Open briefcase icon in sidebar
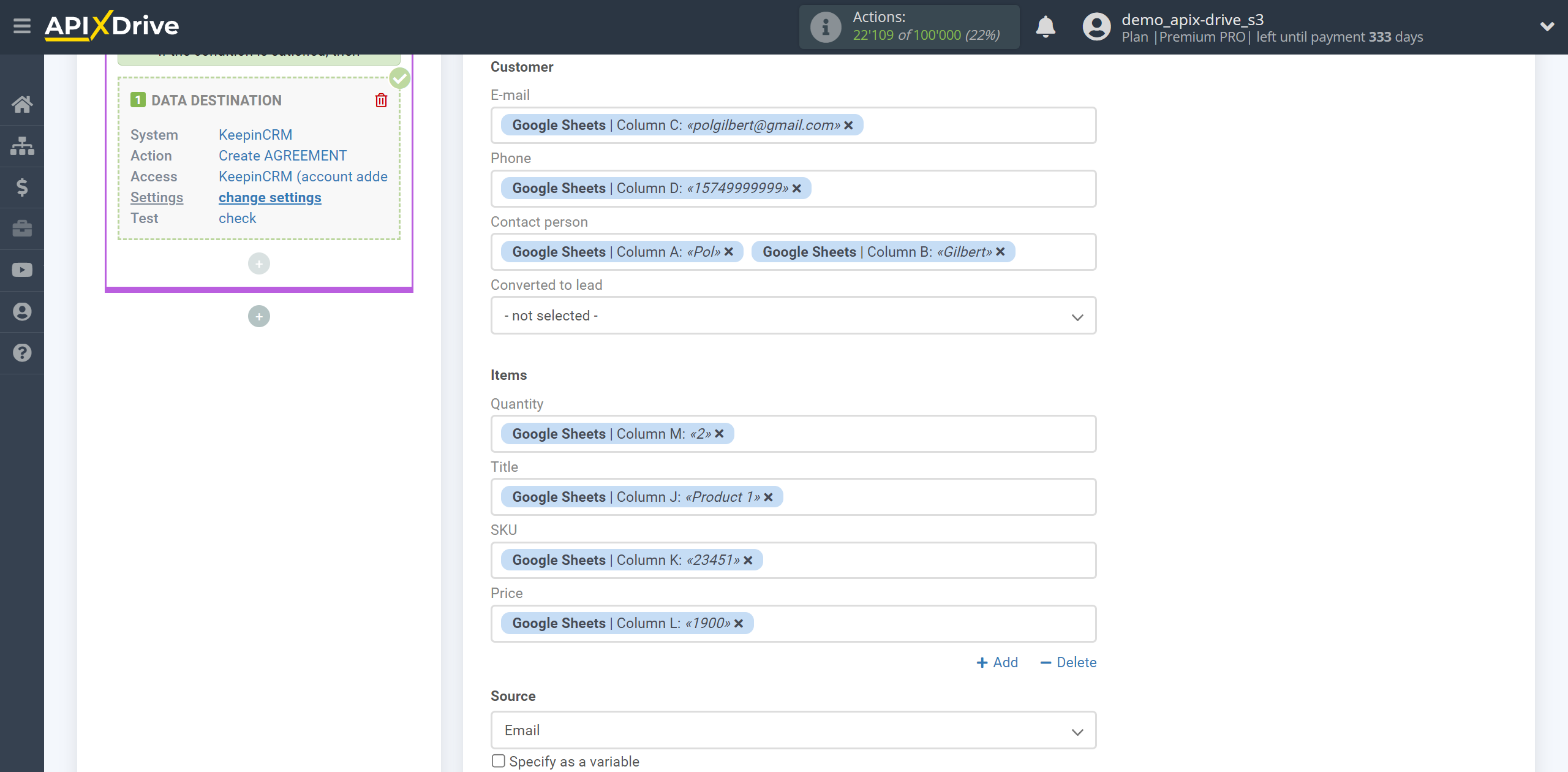Viewport: 1568px width, 772px height. pos(22,229)
